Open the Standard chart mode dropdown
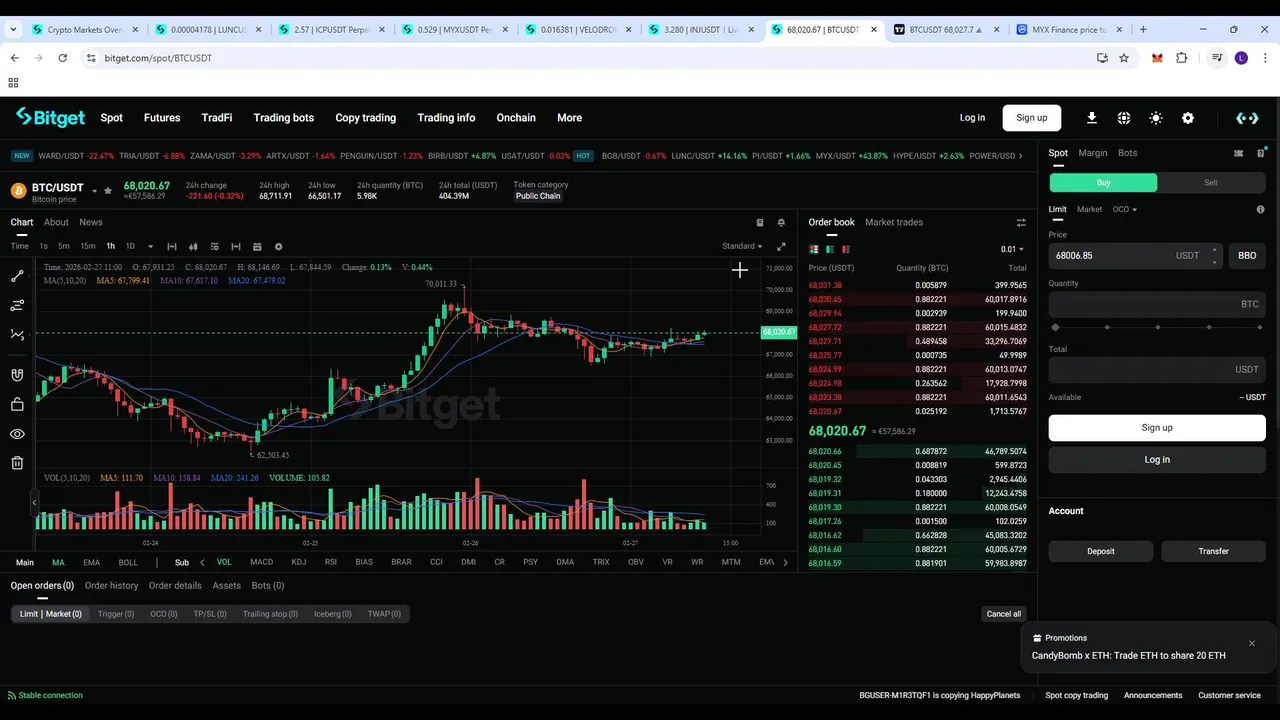 click(742, 247)
